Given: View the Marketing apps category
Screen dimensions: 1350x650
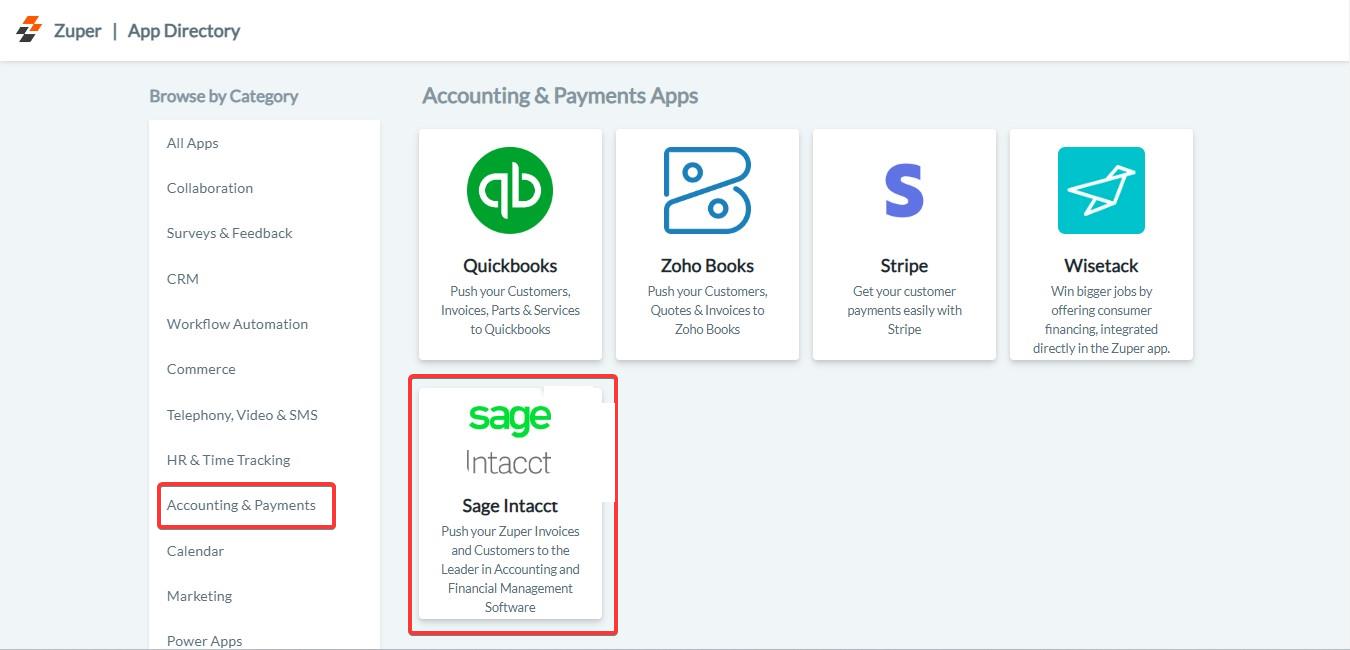Looking at the screenshot, I should [x=199, y=595].
